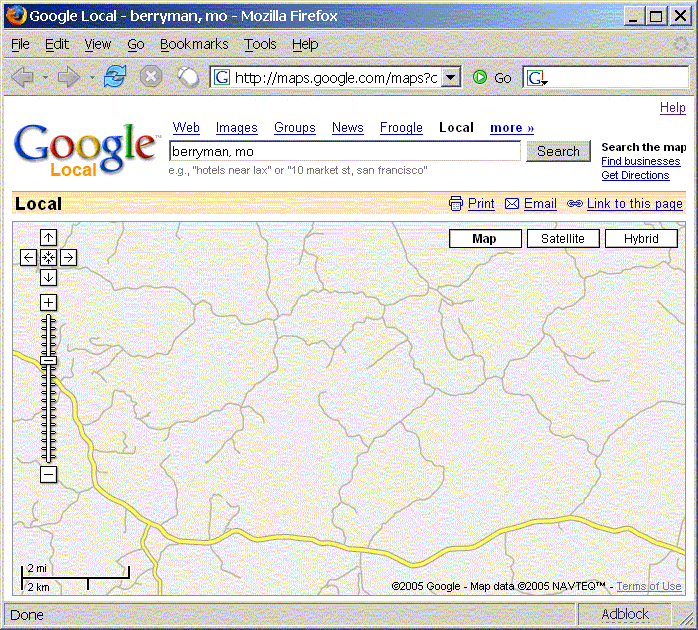Viewport: 698px width, 630px height.
Task: Switch to Satellite view
Action: (563, 239)
